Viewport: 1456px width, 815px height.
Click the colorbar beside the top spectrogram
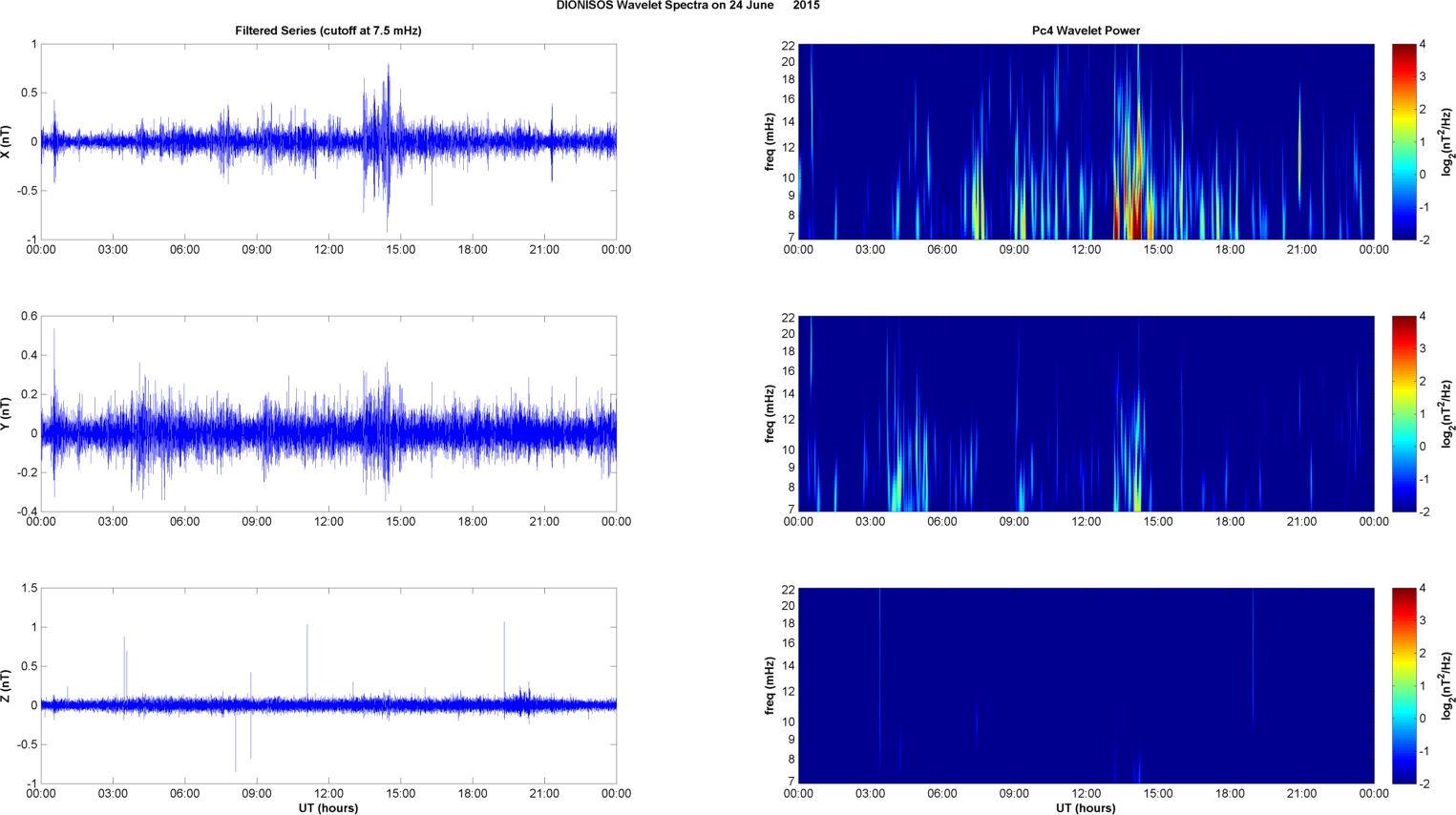(x=1403, y=141)
